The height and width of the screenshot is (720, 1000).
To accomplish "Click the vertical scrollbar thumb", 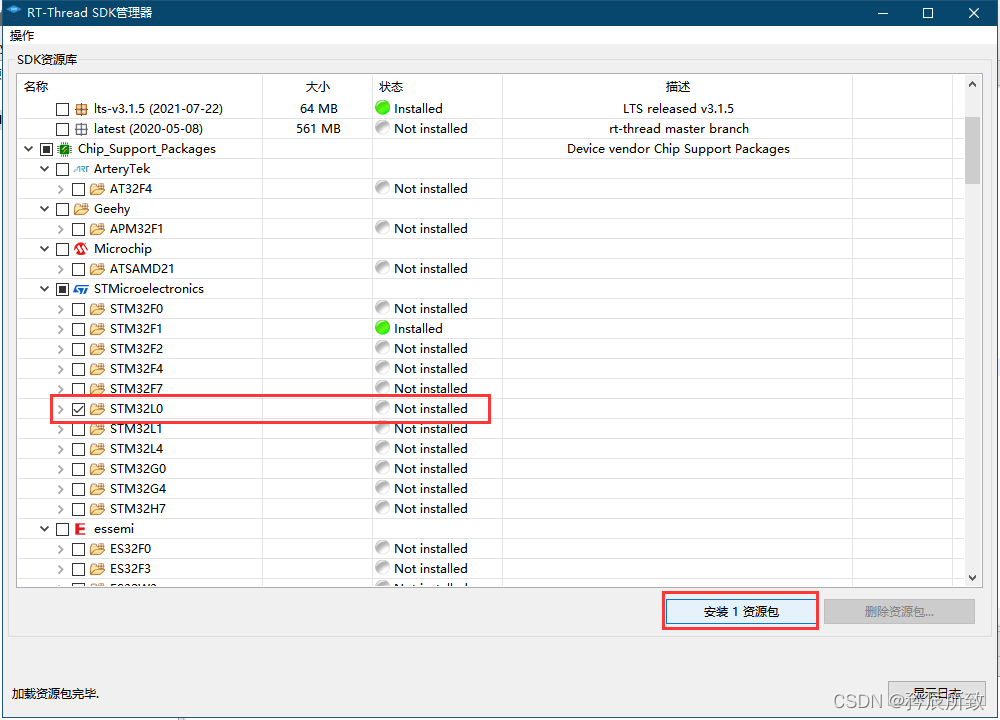I will click(972, 150).
